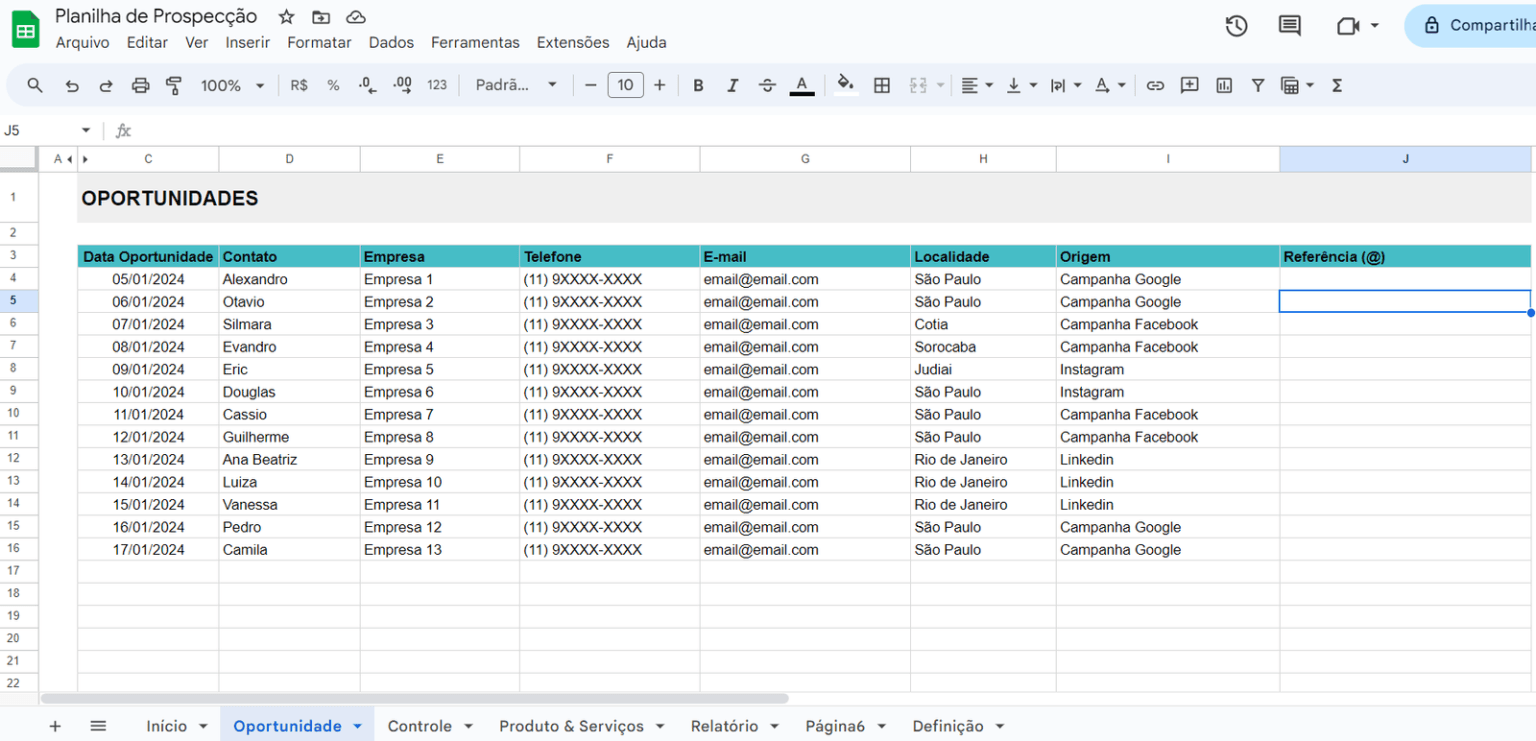The width and height of the screenshot is (1536, 741).
Task: Select the Paint format tool
Action: pyautogui.click(x=174, y=85)
